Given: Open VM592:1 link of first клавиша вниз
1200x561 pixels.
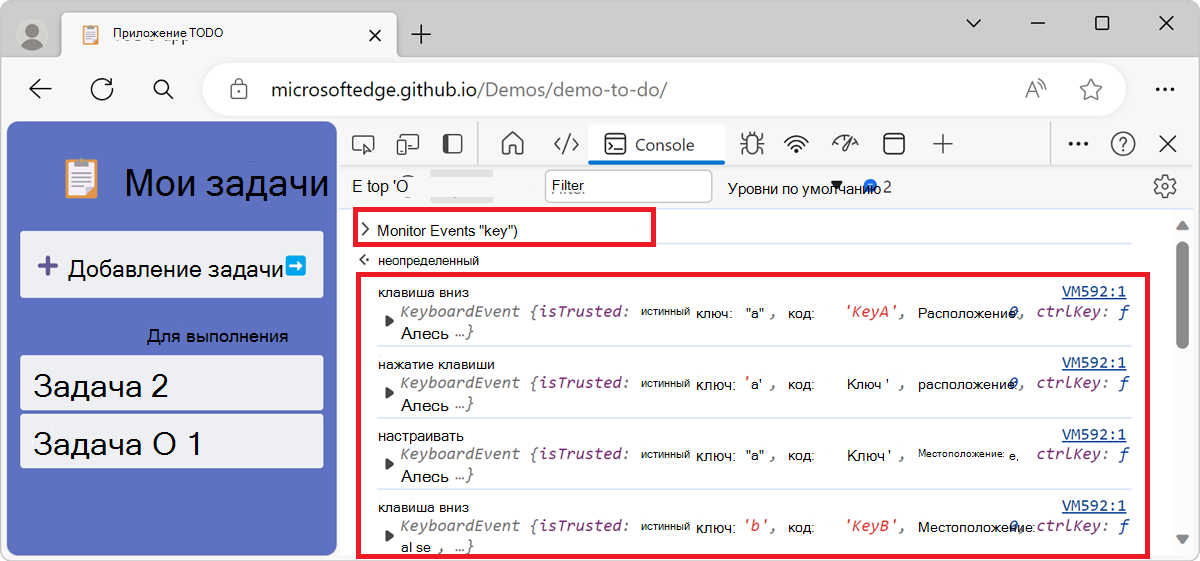Looking at the screenshot, I should click(1094, 292).
